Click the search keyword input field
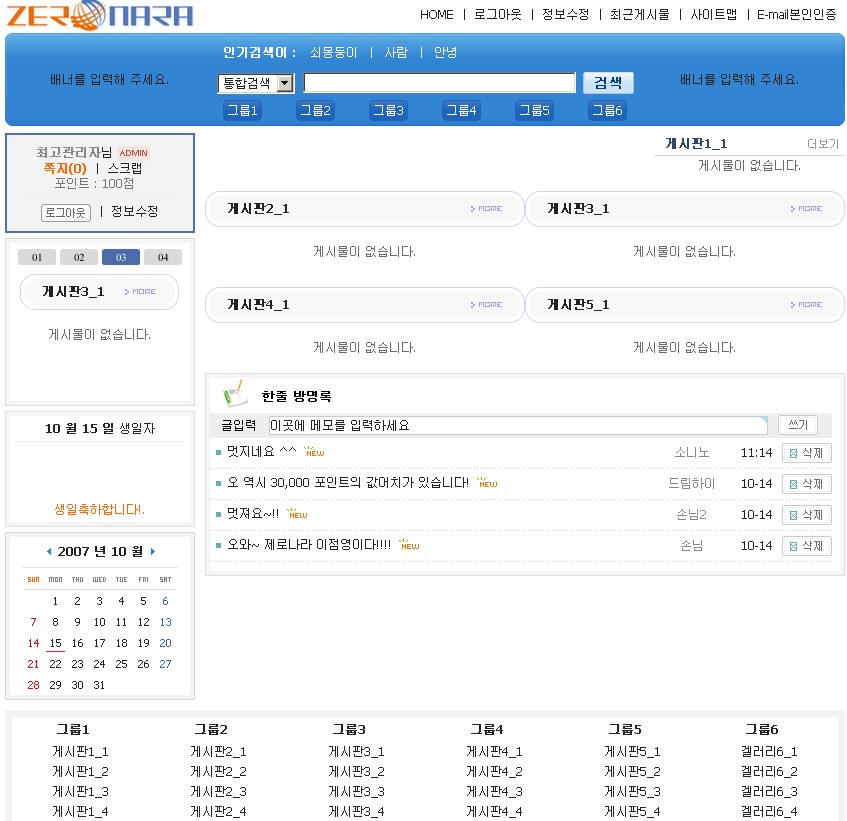Image resolution: width=847 pixels, height=821 pixels. [440, 83]
